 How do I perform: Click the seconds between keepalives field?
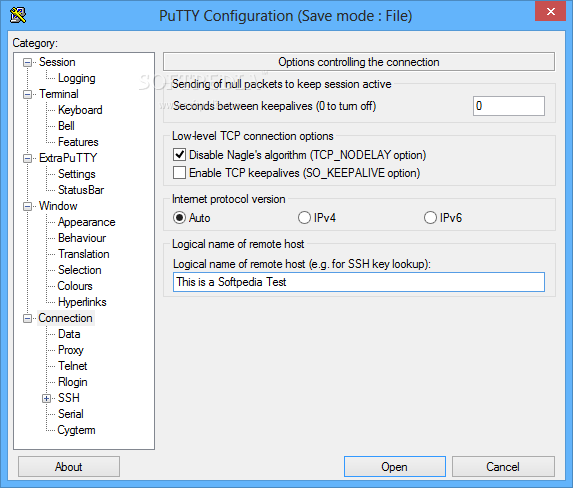pyautogui.click(x=509, y=106)
